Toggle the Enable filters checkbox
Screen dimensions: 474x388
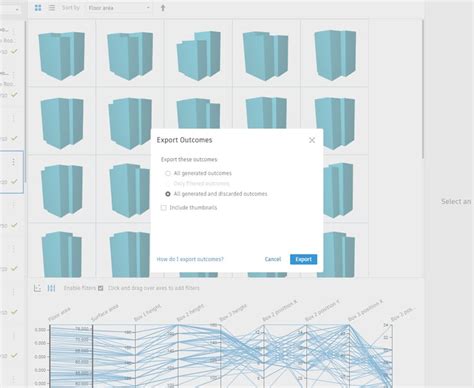tap(100, 288)
